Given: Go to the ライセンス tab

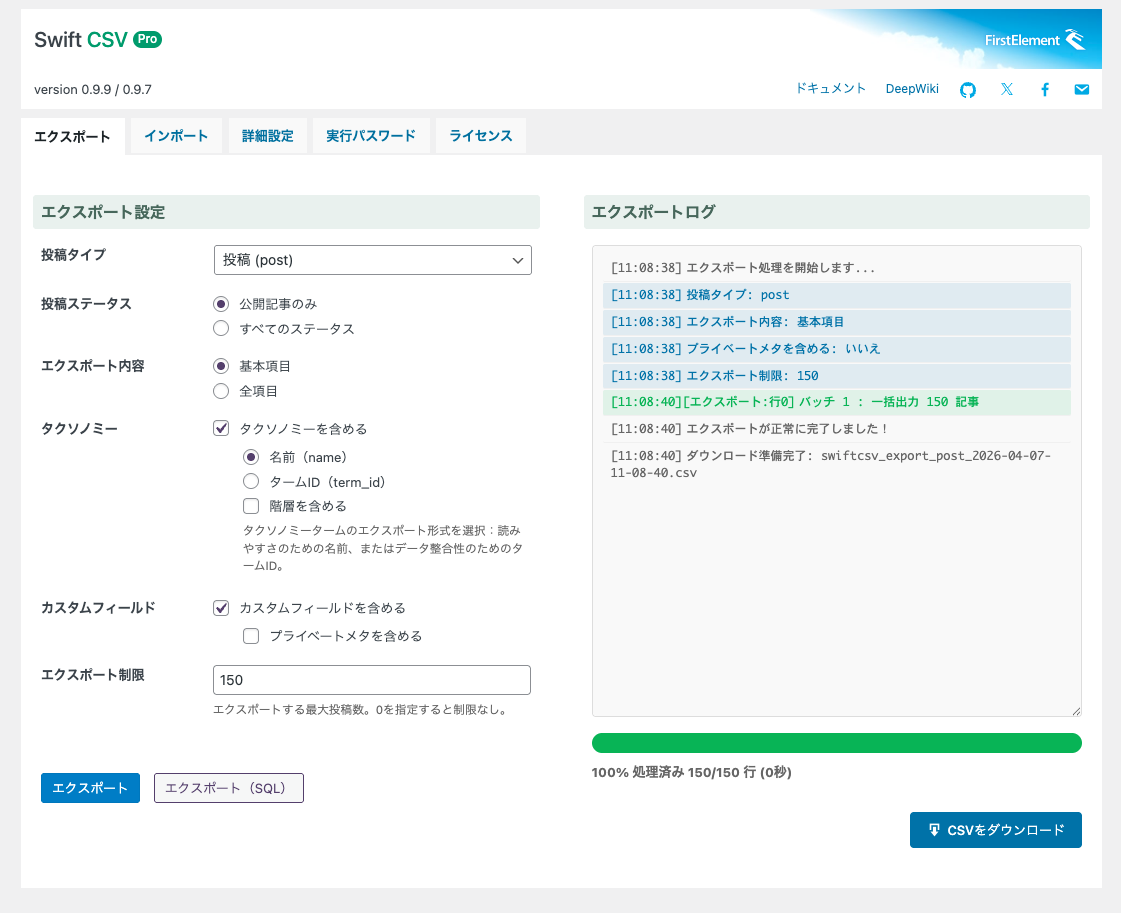Looking at the screenshot, I should click(480, 136).
